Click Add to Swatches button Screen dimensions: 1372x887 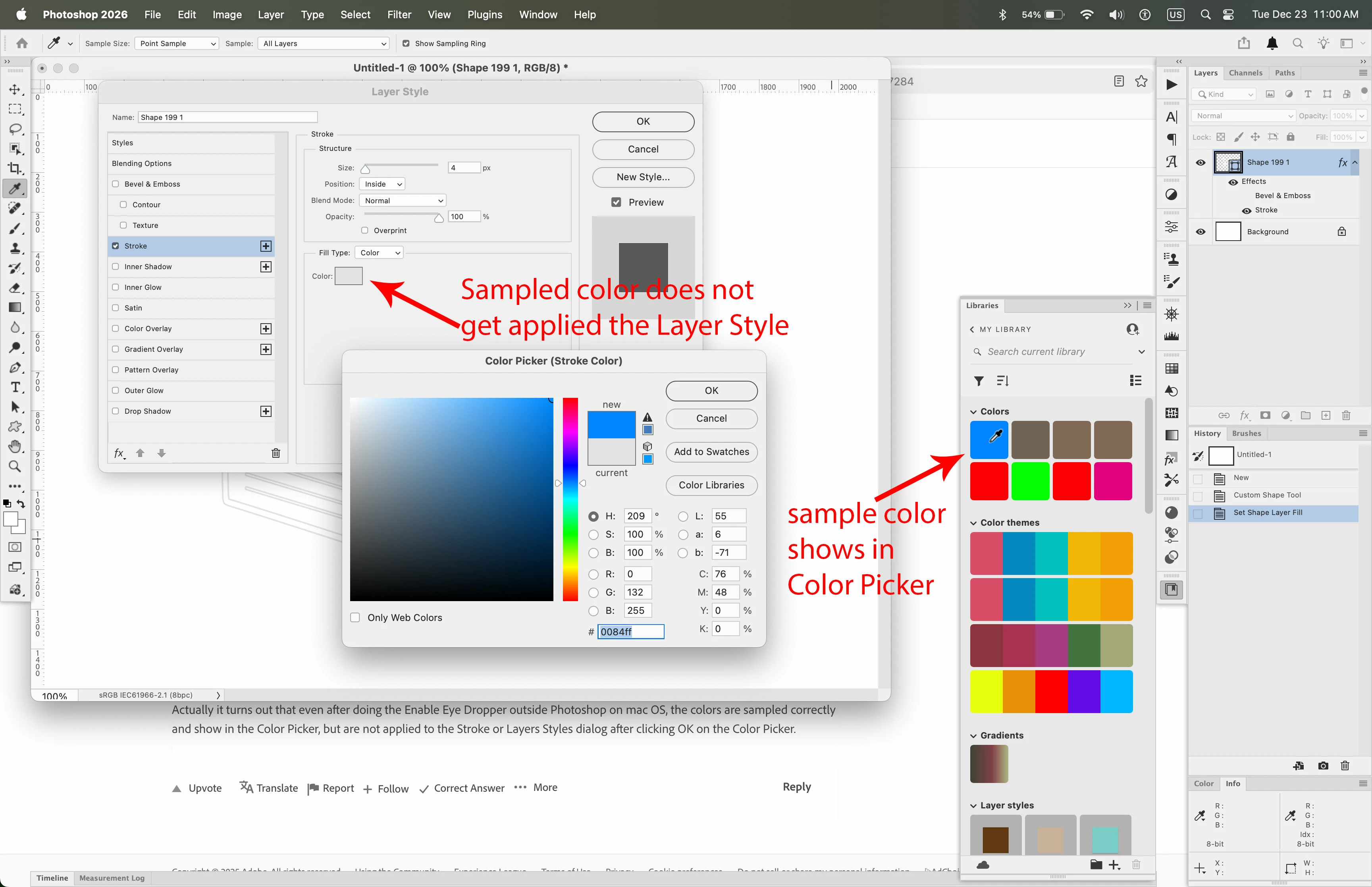(712, 451)
